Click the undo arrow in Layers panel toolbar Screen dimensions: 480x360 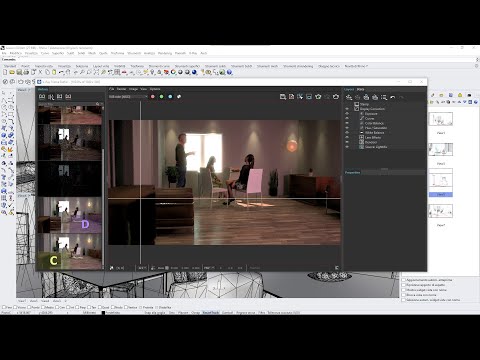coord(393,97)
